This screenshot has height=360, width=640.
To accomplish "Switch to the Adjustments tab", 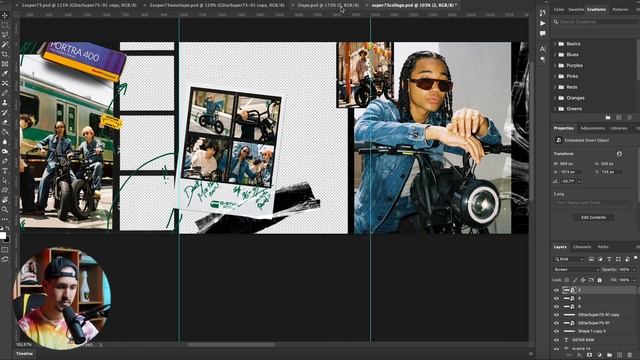I will pos(592,128).
